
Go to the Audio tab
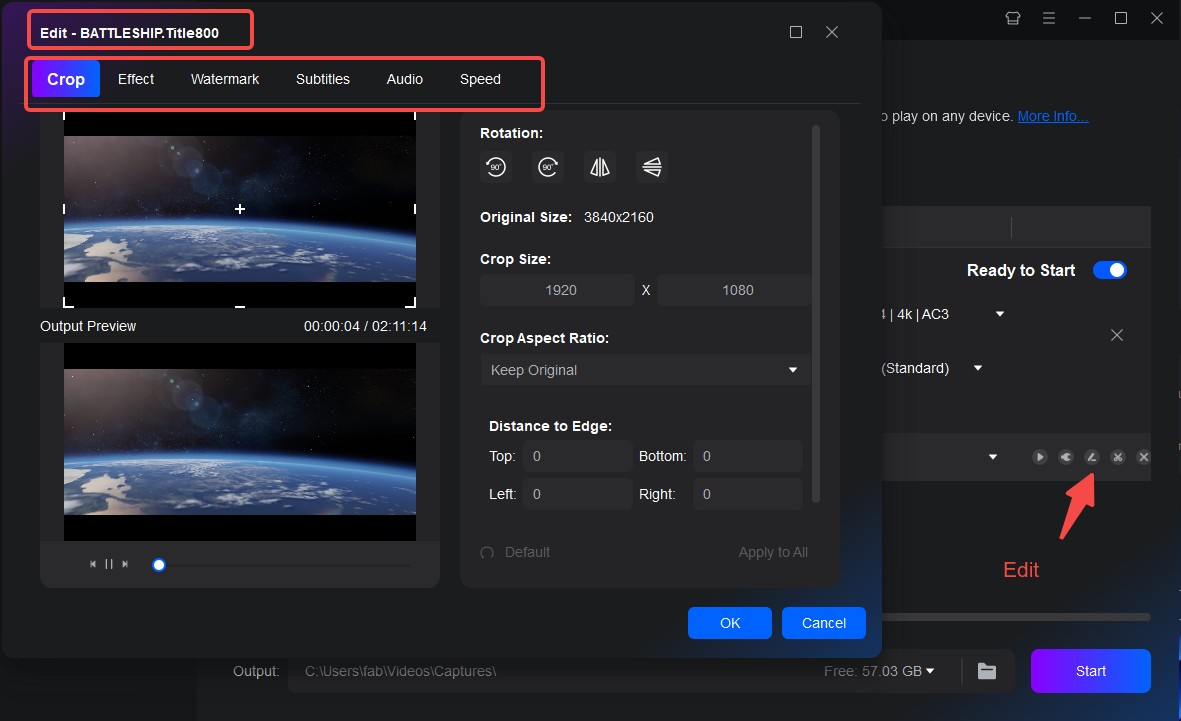coord(404,79)
